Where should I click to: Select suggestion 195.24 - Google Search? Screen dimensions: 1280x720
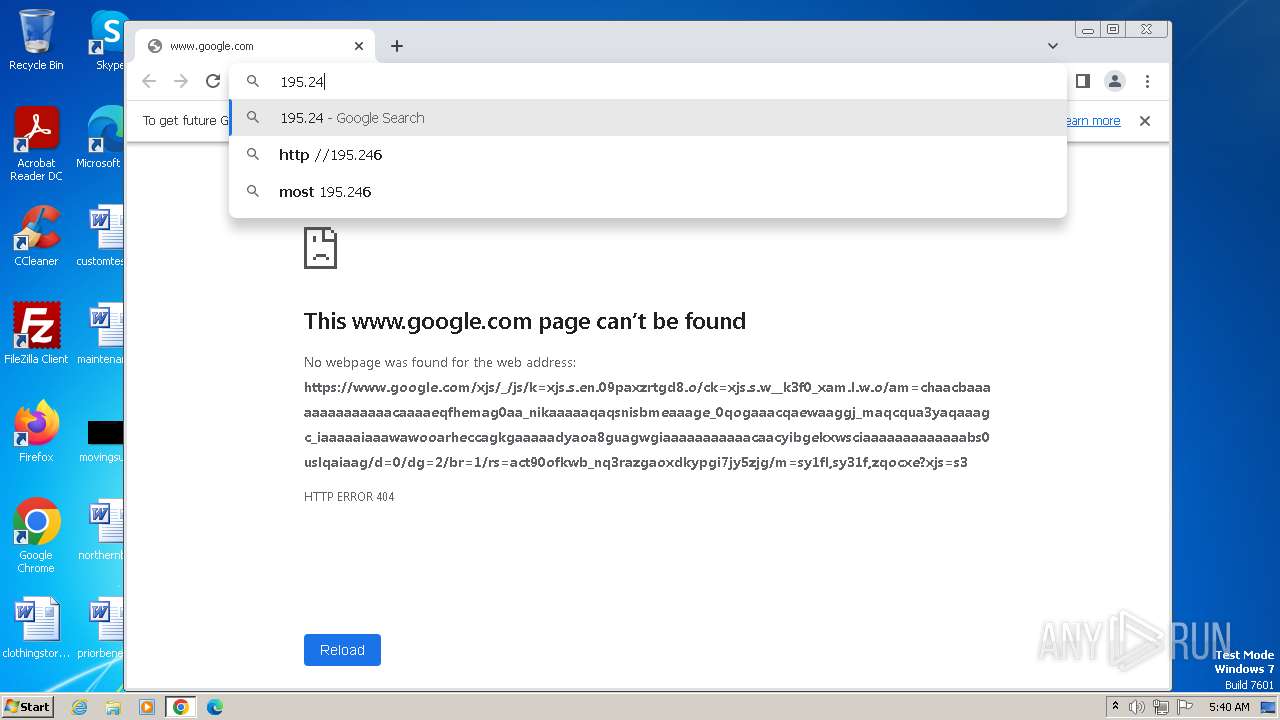pos(648,118)
